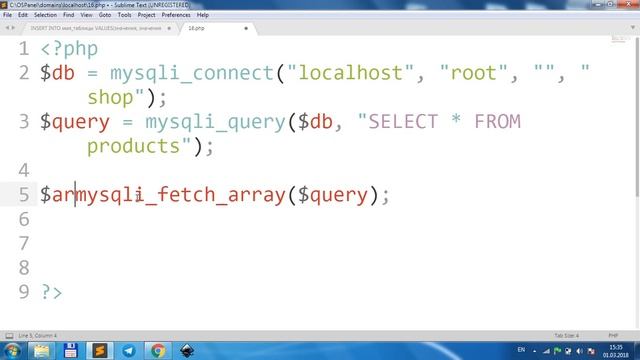Open the Goto menu
Image resolution: width=640 pixels, height=360 pixels.
click(105, 15)
